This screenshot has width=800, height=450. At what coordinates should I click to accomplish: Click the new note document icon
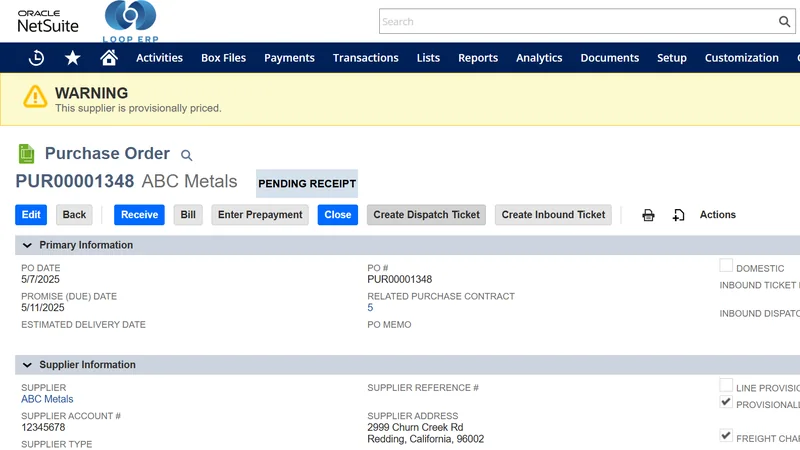pos(678,215)
